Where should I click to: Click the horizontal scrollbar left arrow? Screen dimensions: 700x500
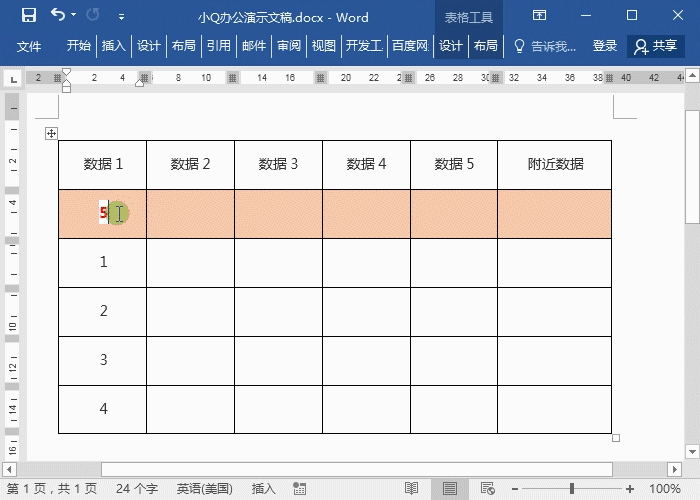pyautogui.click(x=9, y=469)
